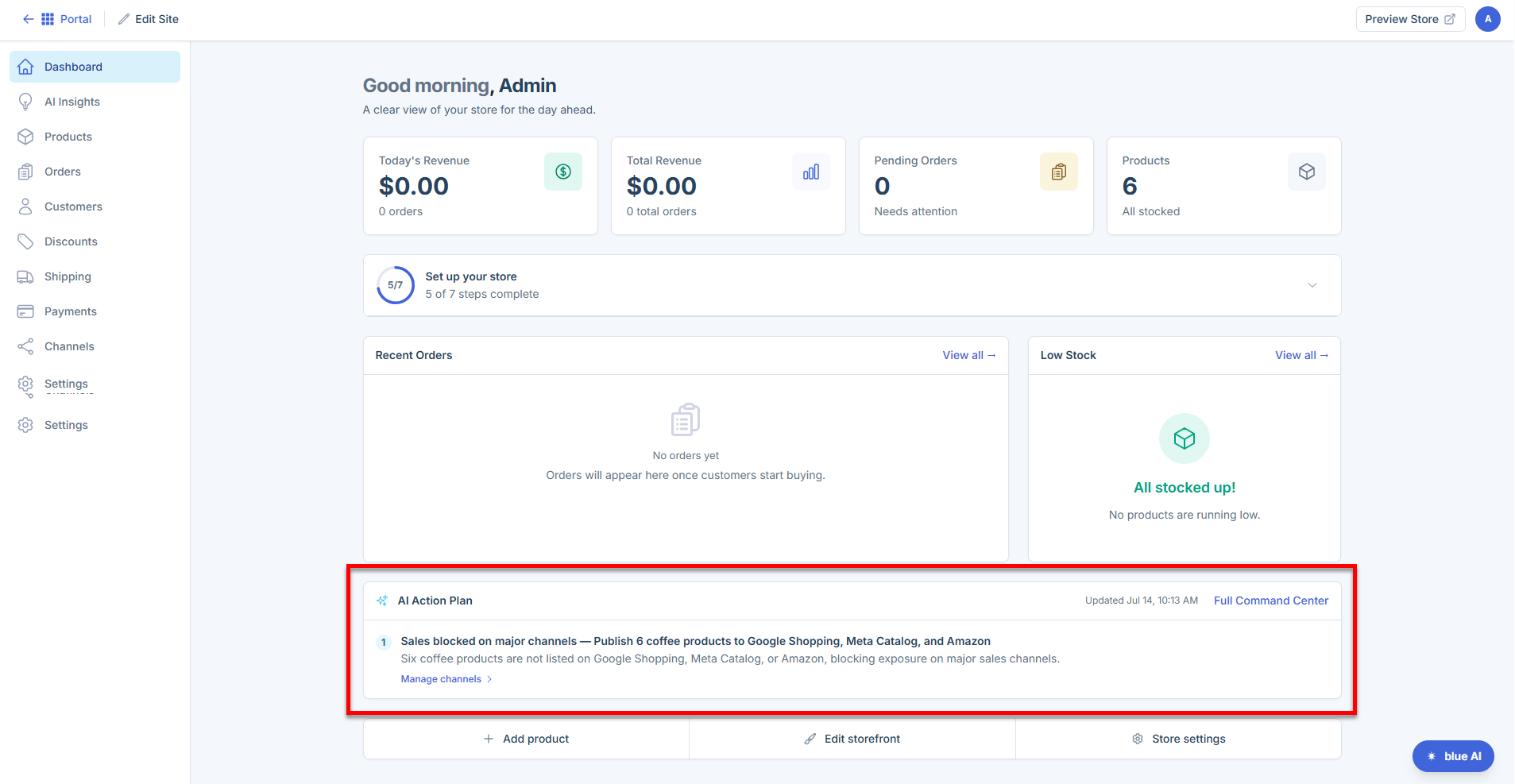Click the gear icon in Store settings

pyautogui.click(x=1138, y=739)
